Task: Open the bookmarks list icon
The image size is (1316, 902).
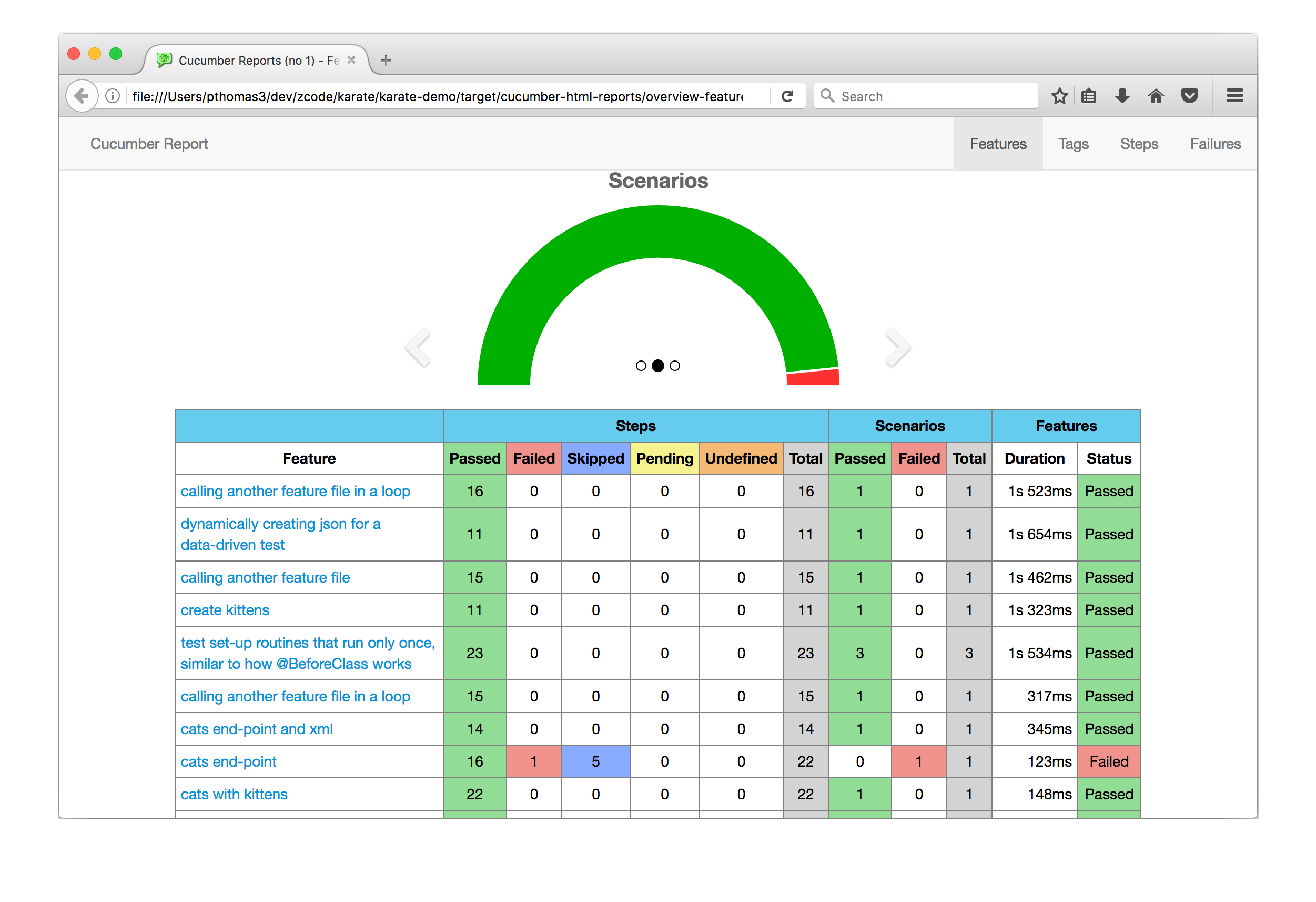Action: [1088, 96]
